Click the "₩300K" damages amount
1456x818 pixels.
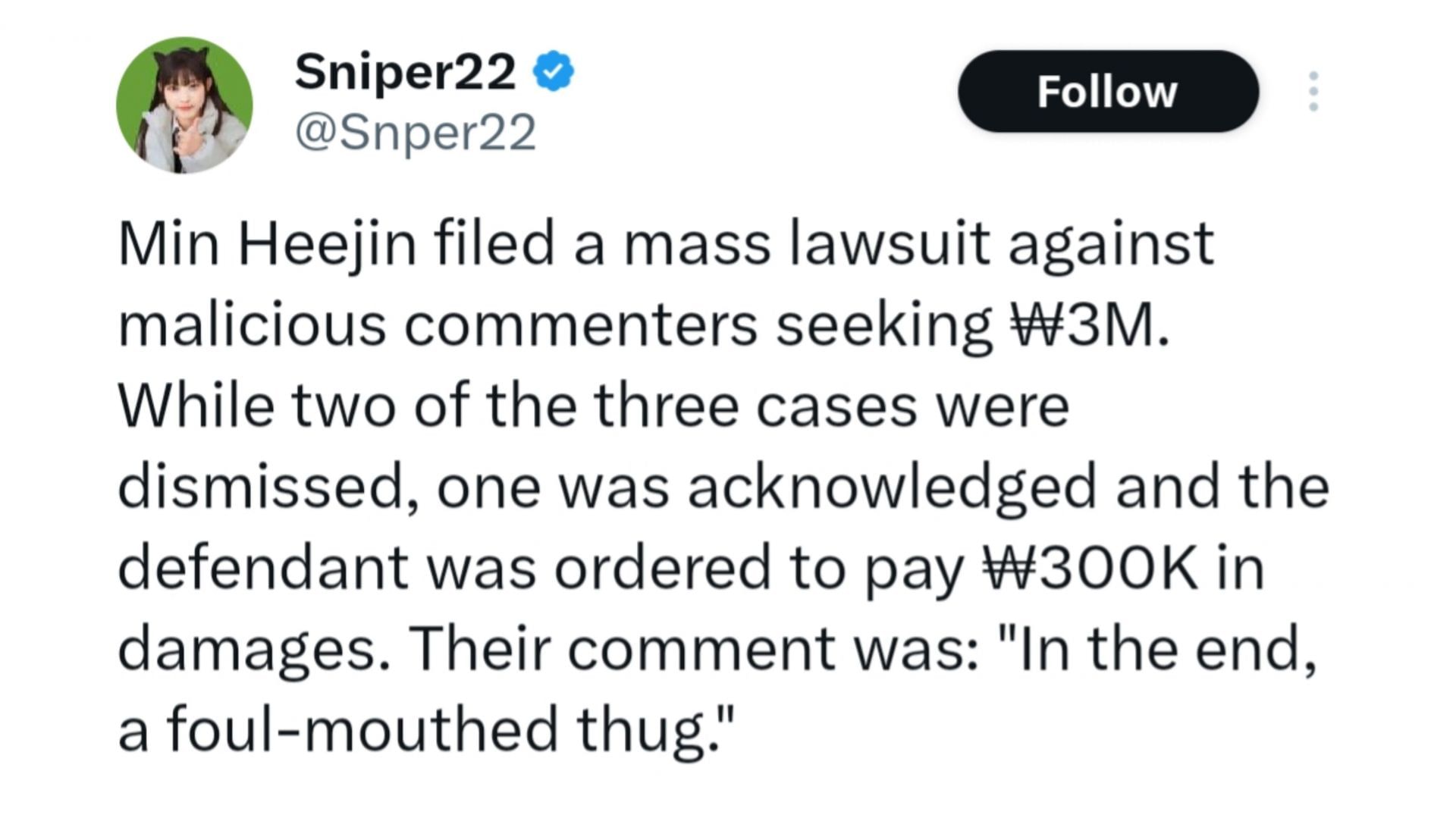(x=1090, y=568)
